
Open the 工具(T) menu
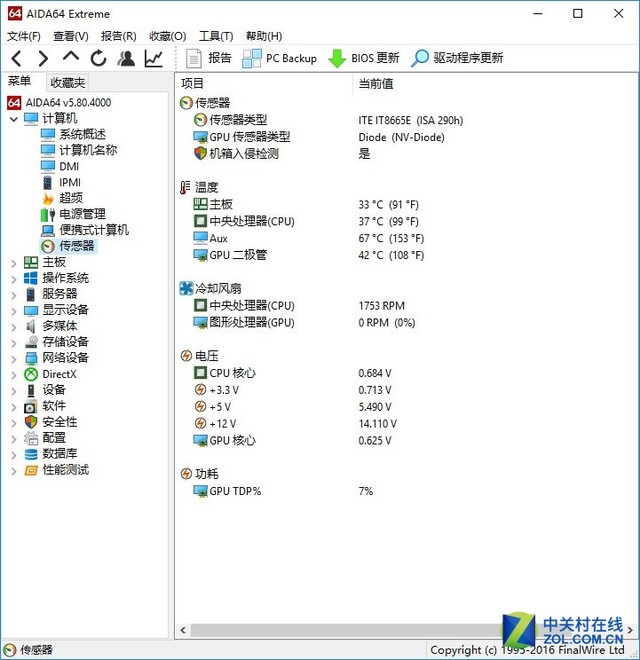(x=216, y=36)
